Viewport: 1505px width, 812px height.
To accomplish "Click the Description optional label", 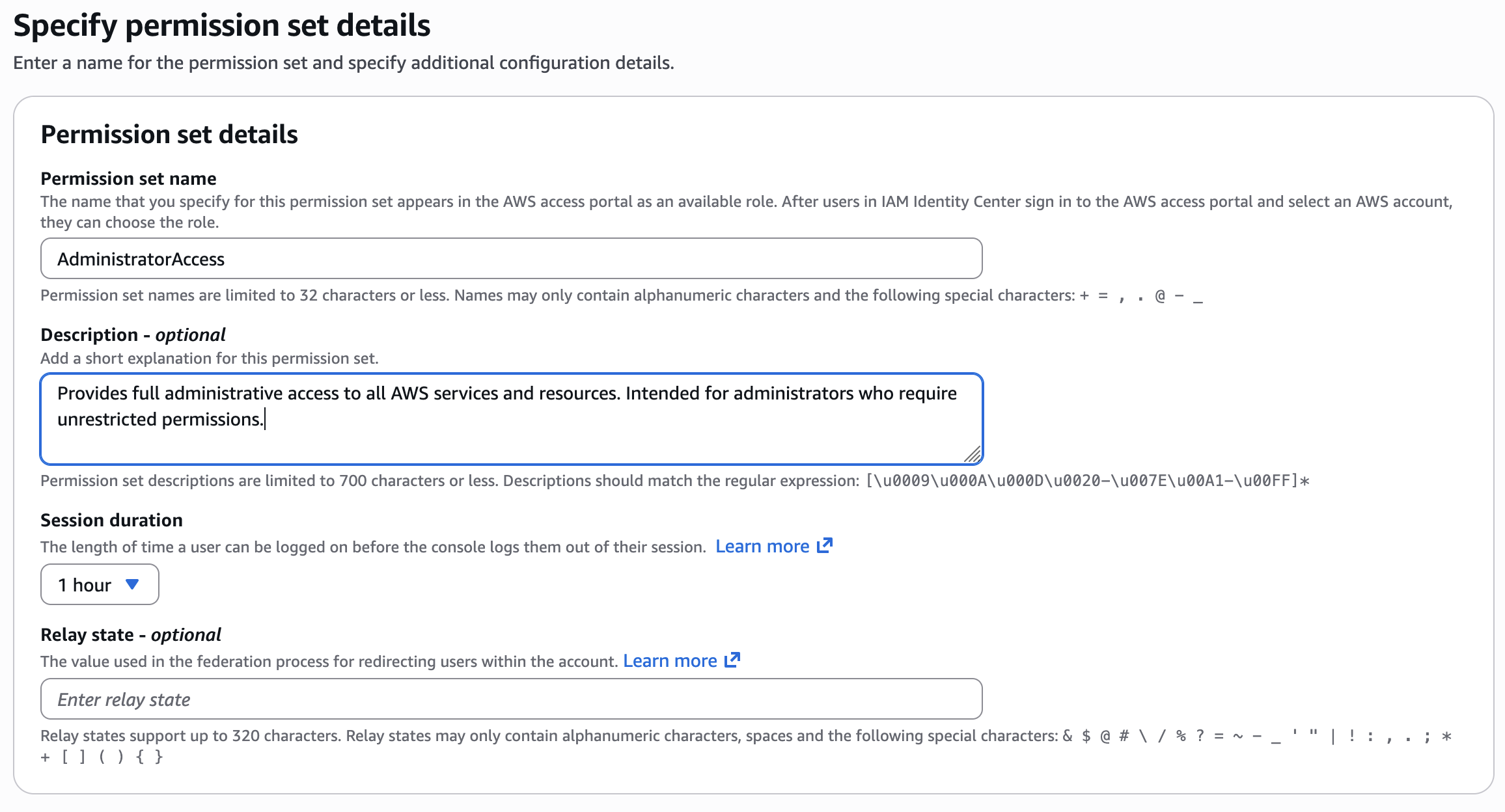I will coord(133,334).
